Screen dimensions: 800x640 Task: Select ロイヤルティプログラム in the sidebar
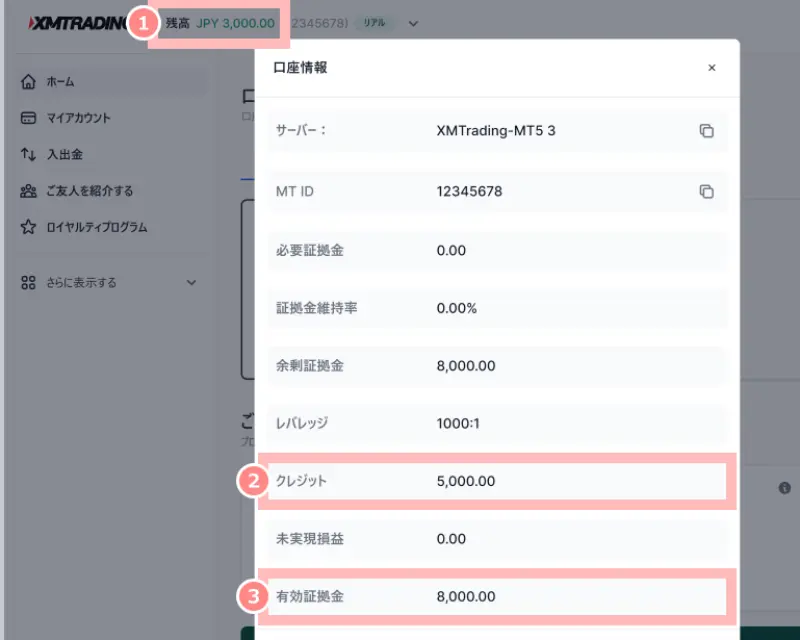tap(97, 227)
